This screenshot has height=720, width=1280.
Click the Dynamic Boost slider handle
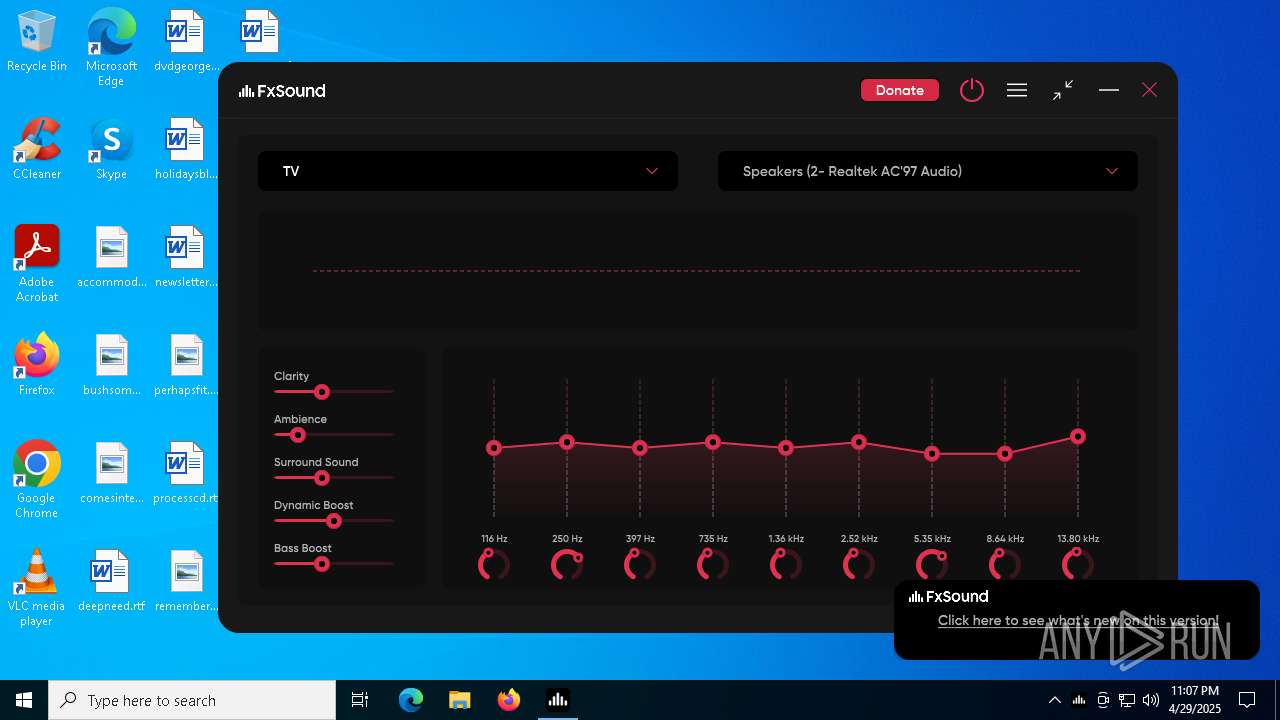click(334, 521)
